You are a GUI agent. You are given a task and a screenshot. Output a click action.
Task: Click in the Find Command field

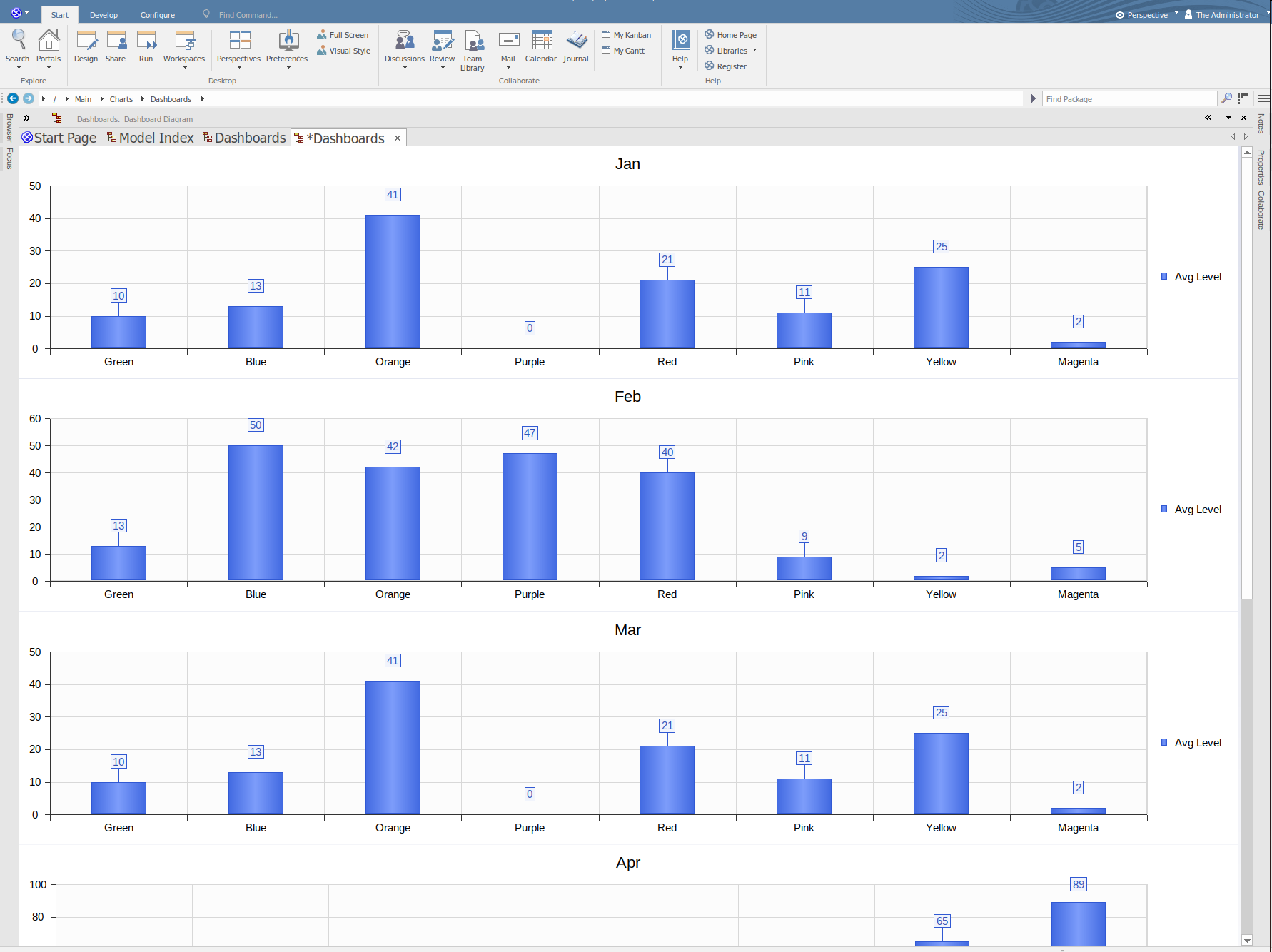(248, 15)
